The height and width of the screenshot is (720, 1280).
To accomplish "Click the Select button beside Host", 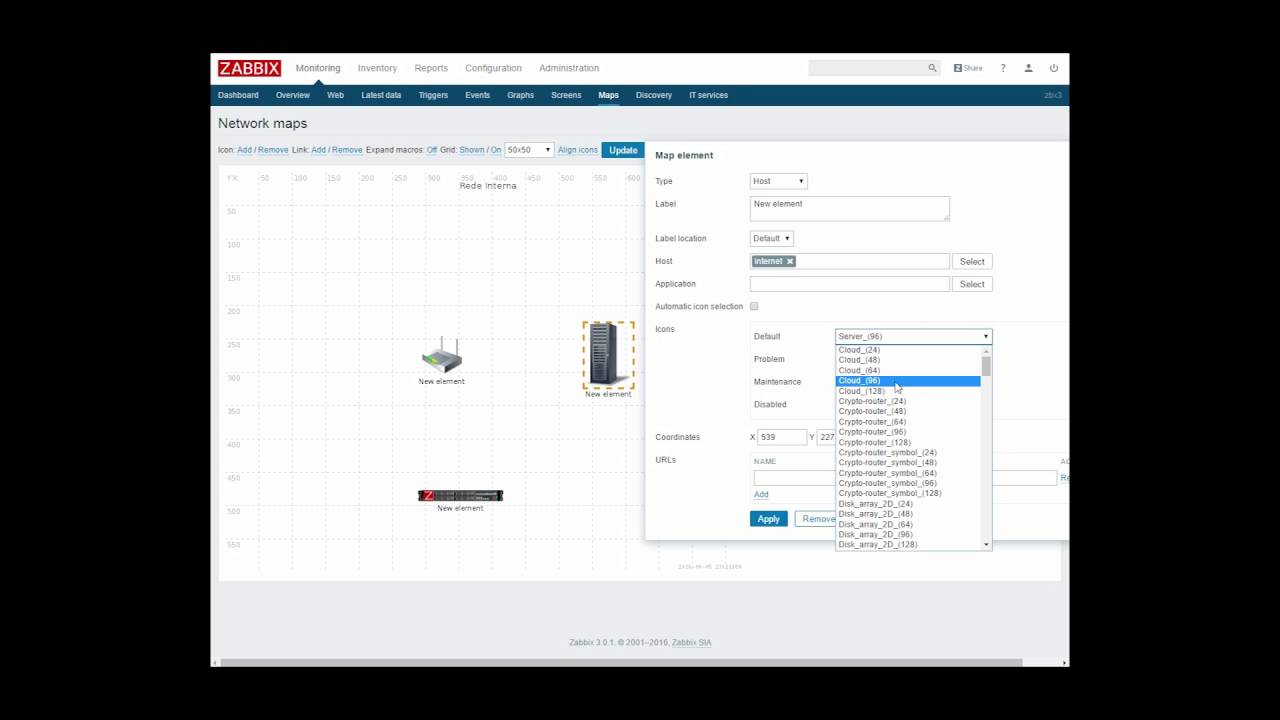I will coord(972,261).
